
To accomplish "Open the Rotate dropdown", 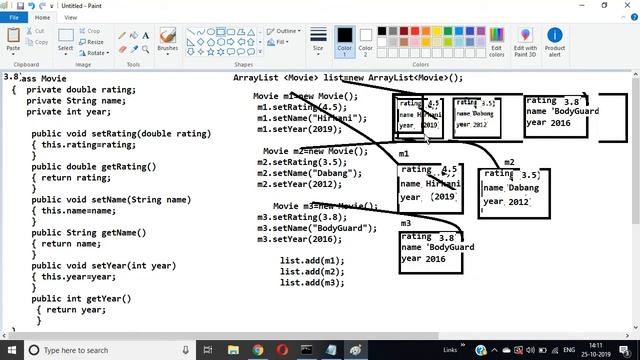I will (94, 53).
